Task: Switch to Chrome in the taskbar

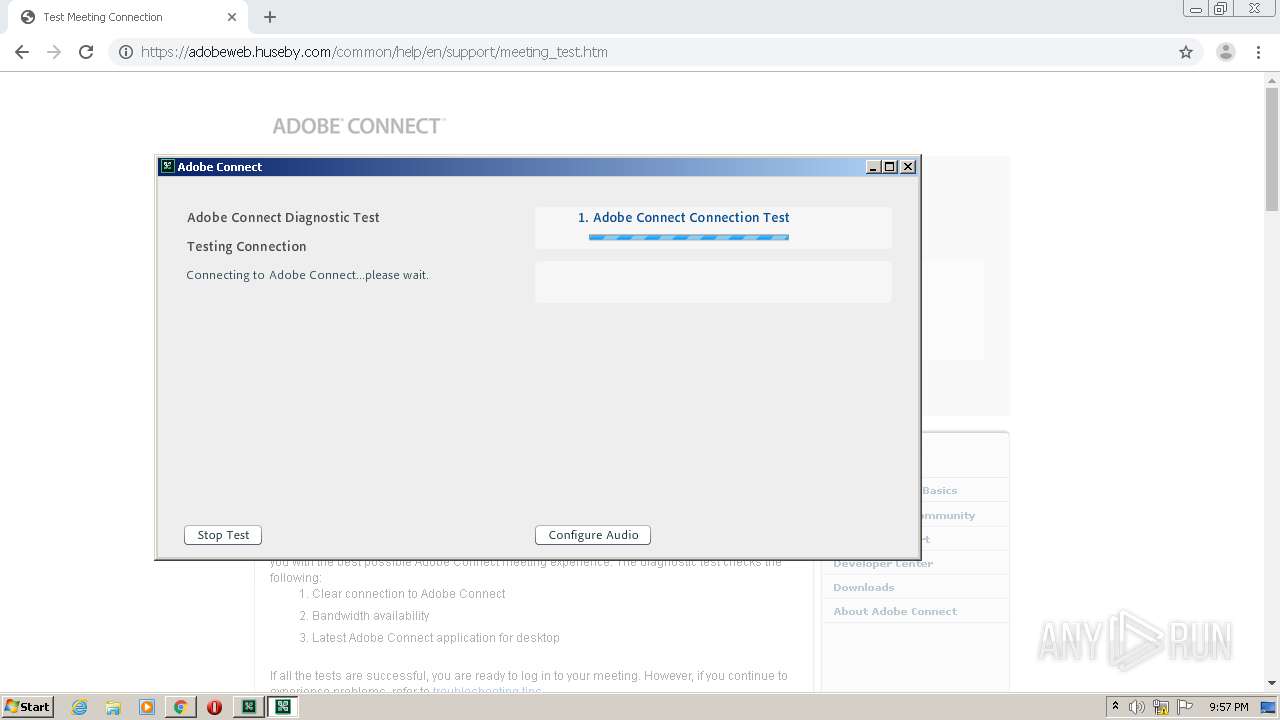Action: click(180, 707)
